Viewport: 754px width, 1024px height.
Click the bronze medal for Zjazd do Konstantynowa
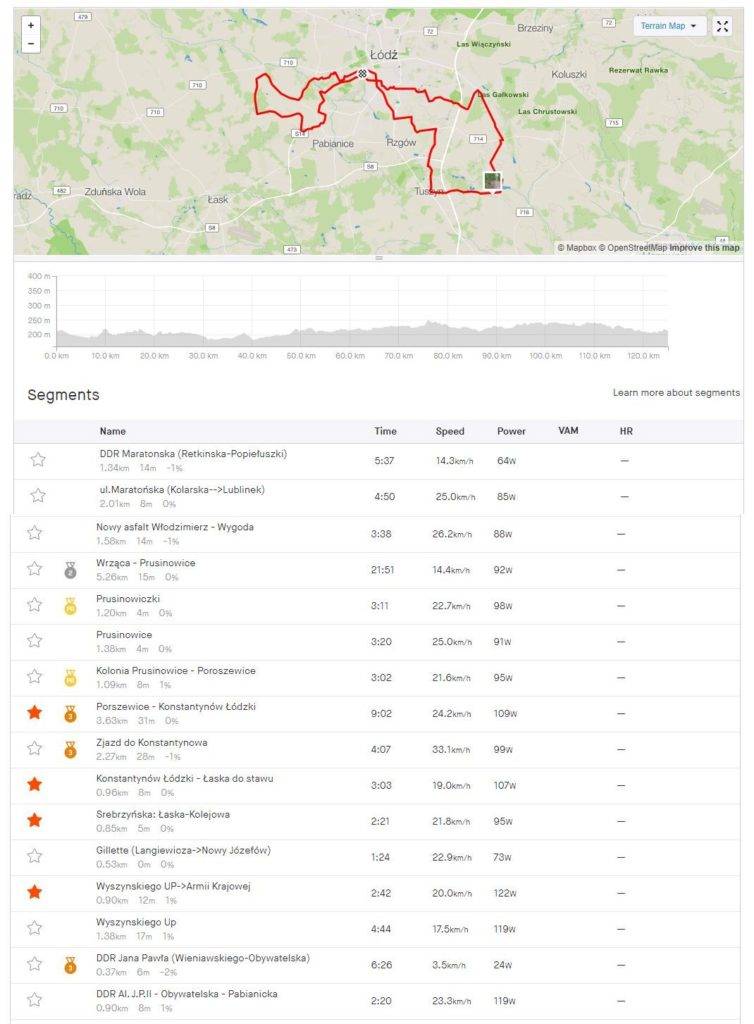[70, 749]
